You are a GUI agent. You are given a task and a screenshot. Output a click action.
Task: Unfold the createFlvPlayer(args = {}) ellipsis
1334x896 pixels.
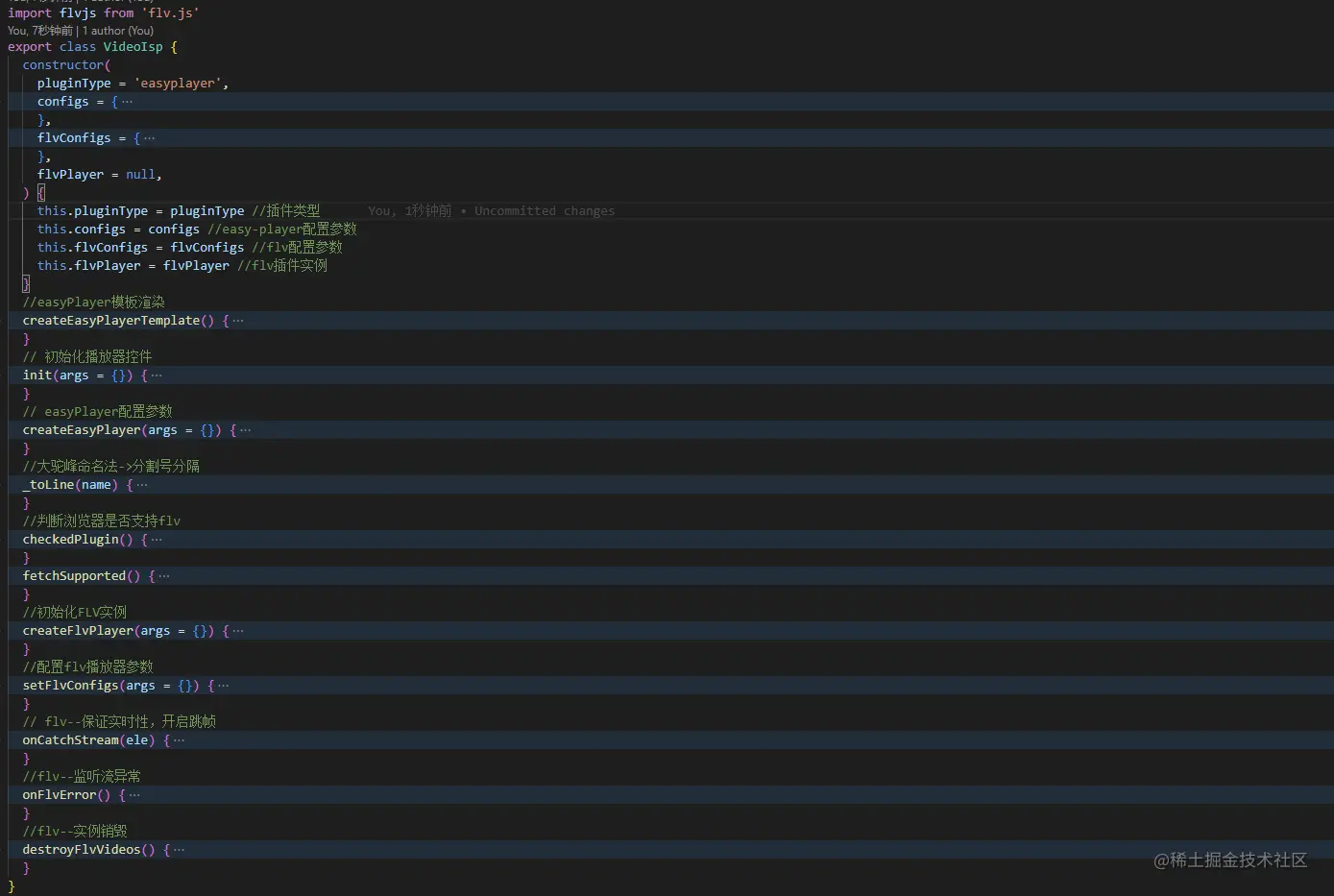pyautogui.click(x=238, y=631)
